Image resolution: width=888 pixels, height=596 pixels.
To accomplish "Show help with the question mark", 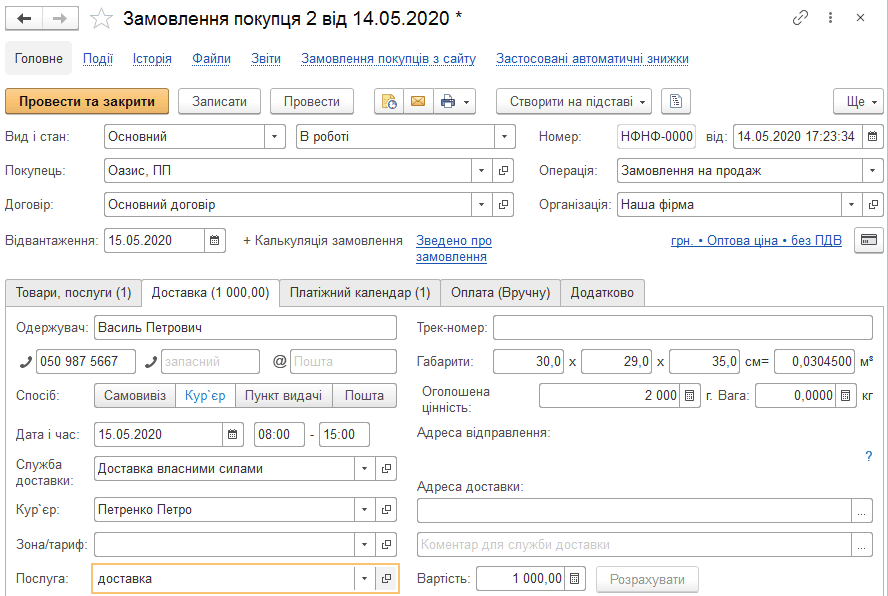I will tap(869, 456).
